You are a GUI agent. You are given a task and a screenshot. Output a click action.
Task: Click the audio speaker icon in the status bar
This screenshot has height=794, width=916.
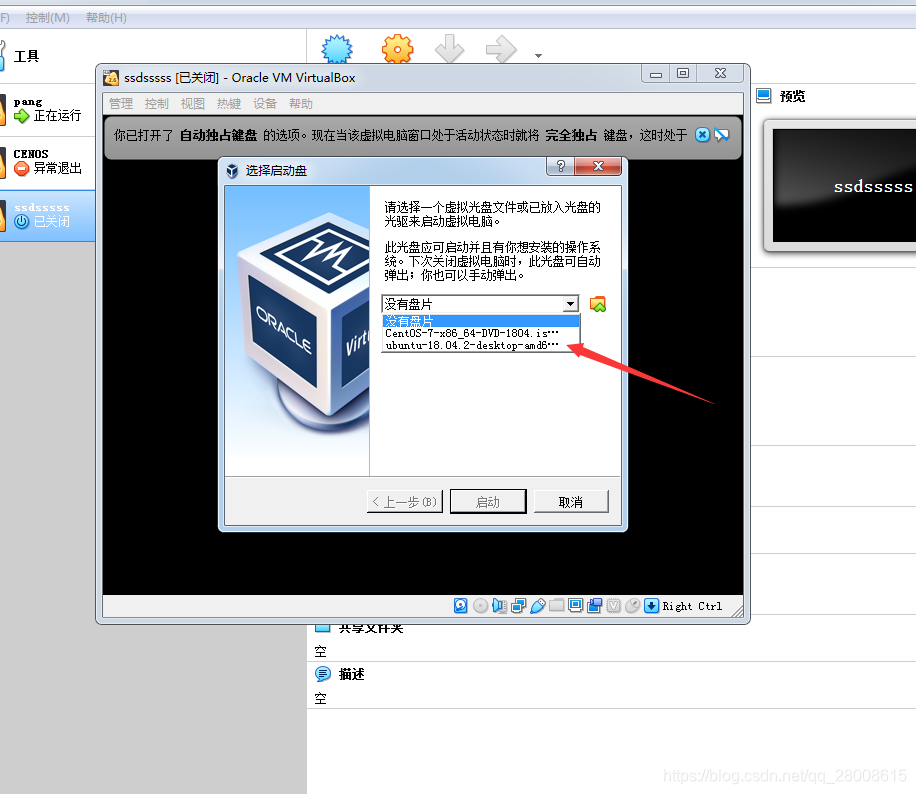tap(499, 606)
